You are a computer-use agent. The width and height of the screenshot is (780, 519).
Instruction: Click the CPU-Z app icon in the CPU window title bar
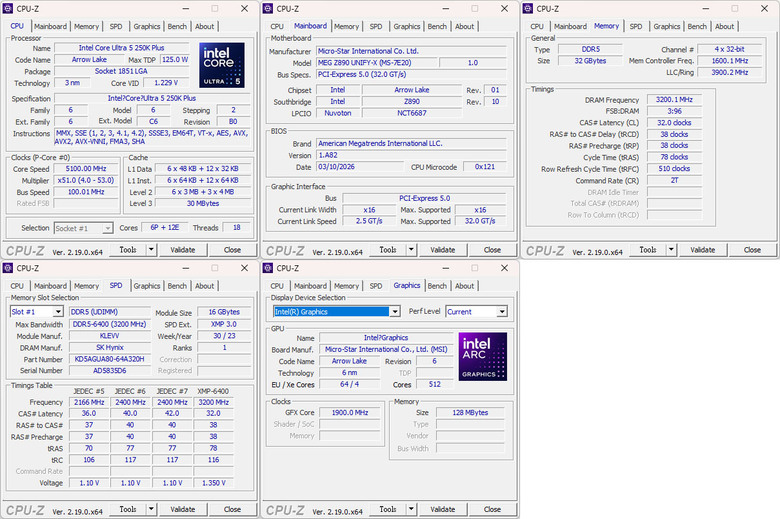point(8,8)
